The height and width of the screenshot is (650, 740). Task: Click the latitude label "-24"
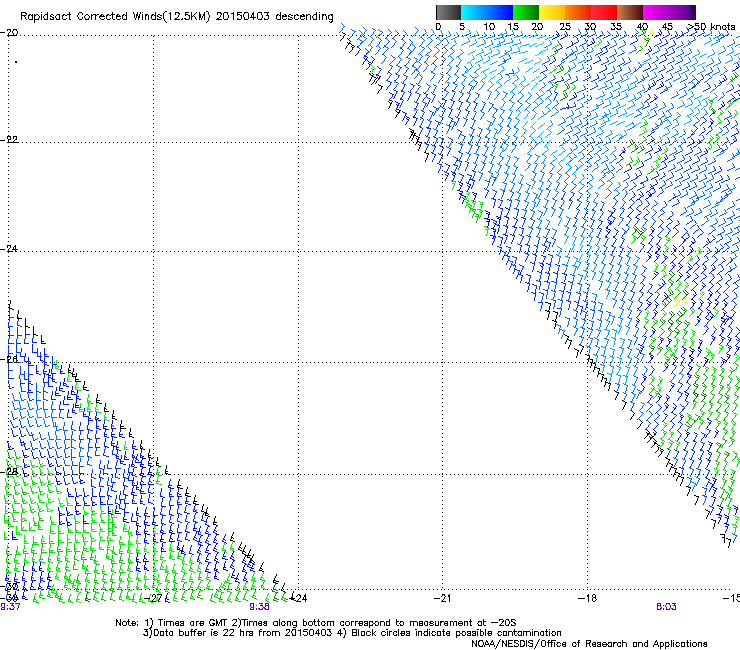tap(9, 248)
